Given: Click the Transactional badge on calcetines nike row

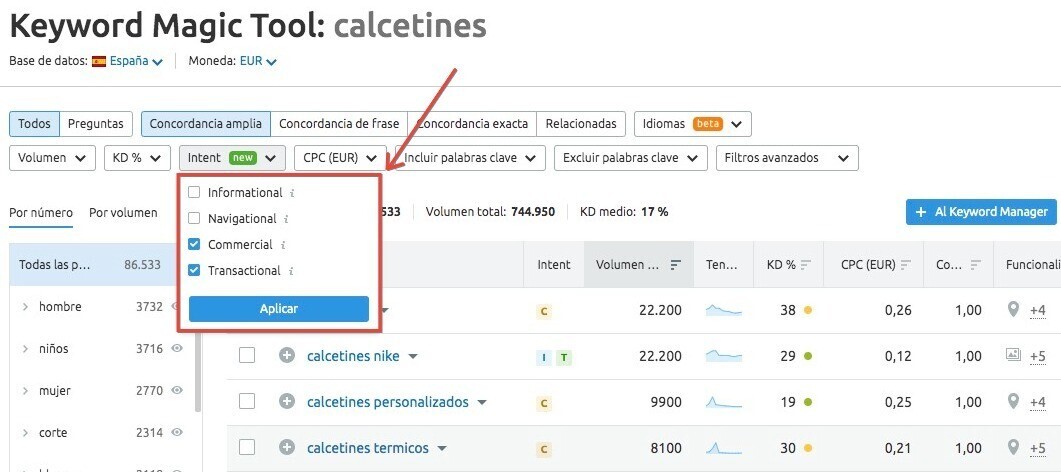Looking at the screenshot, I should tap(564, 357).
